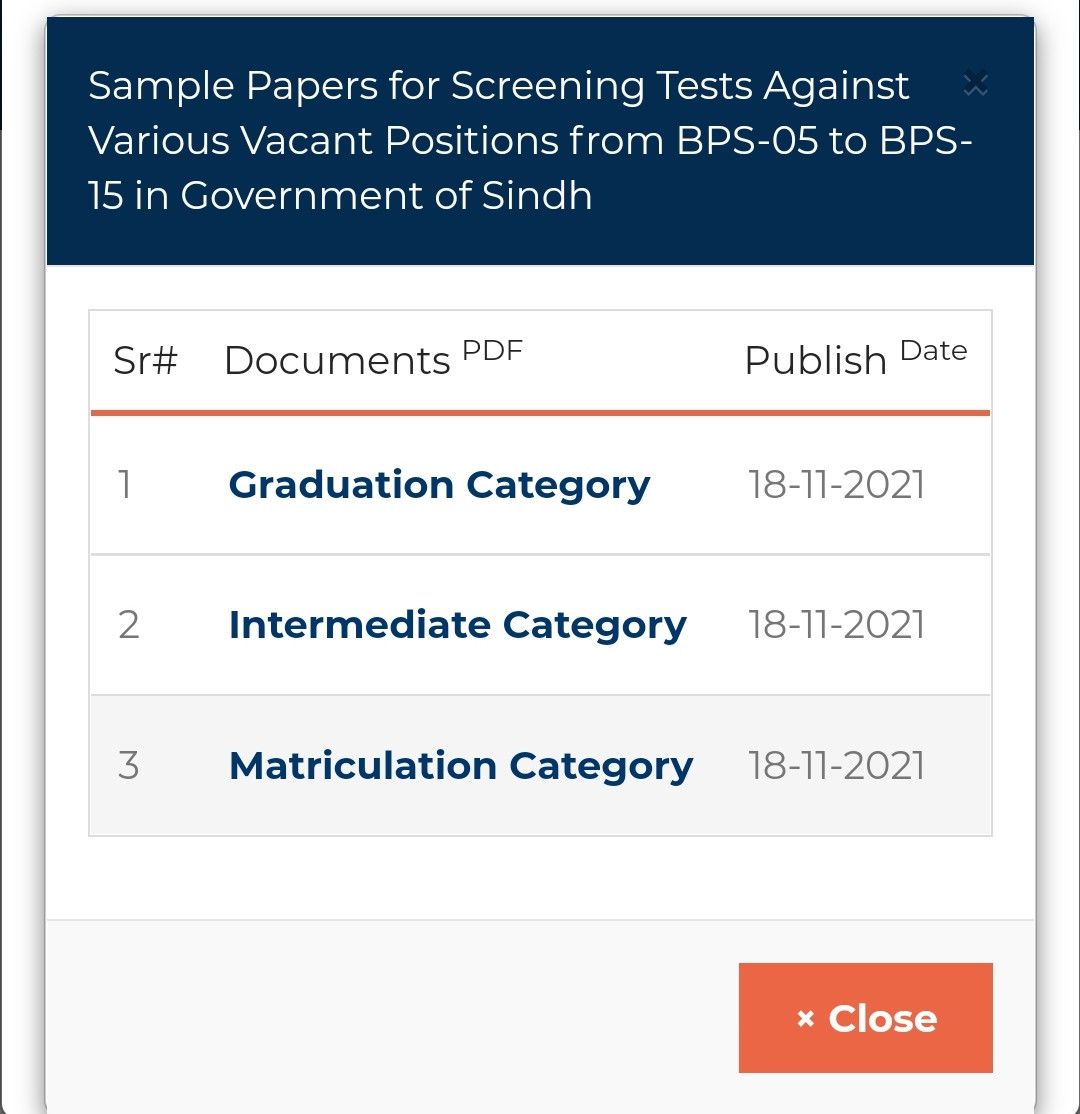
Task: Click the Sr# column header
Action: [145, 360]
